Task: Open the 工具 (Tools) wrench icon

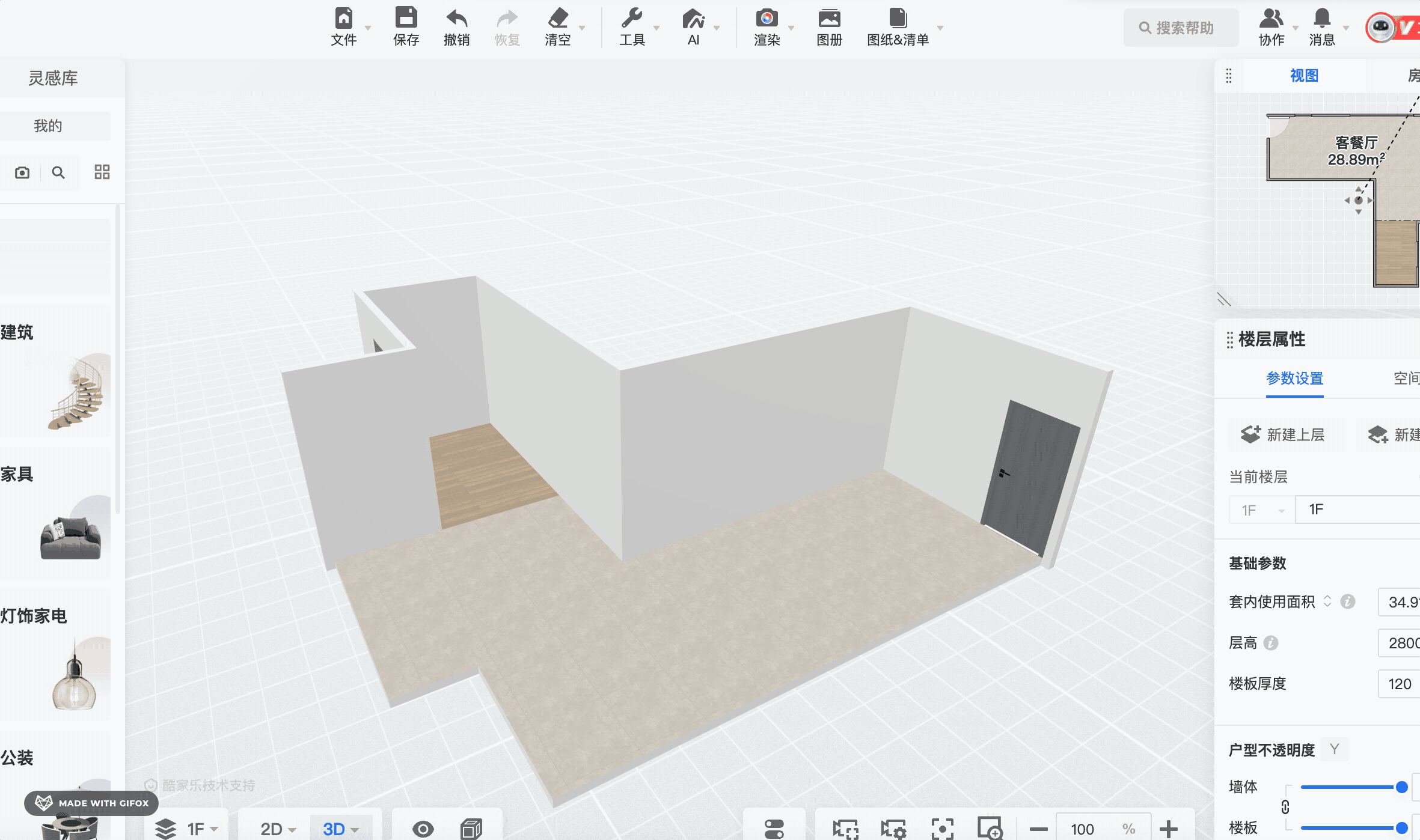Action: (632, 18)
